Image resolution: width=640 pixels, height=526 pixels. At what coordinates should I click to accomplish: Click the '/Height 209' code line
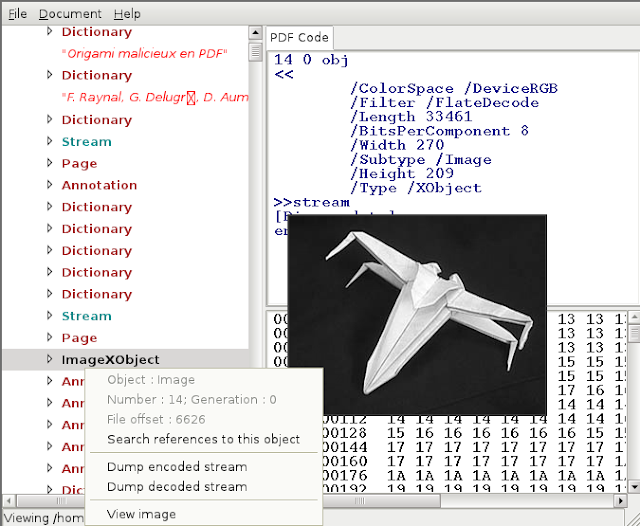pos(402,173)
